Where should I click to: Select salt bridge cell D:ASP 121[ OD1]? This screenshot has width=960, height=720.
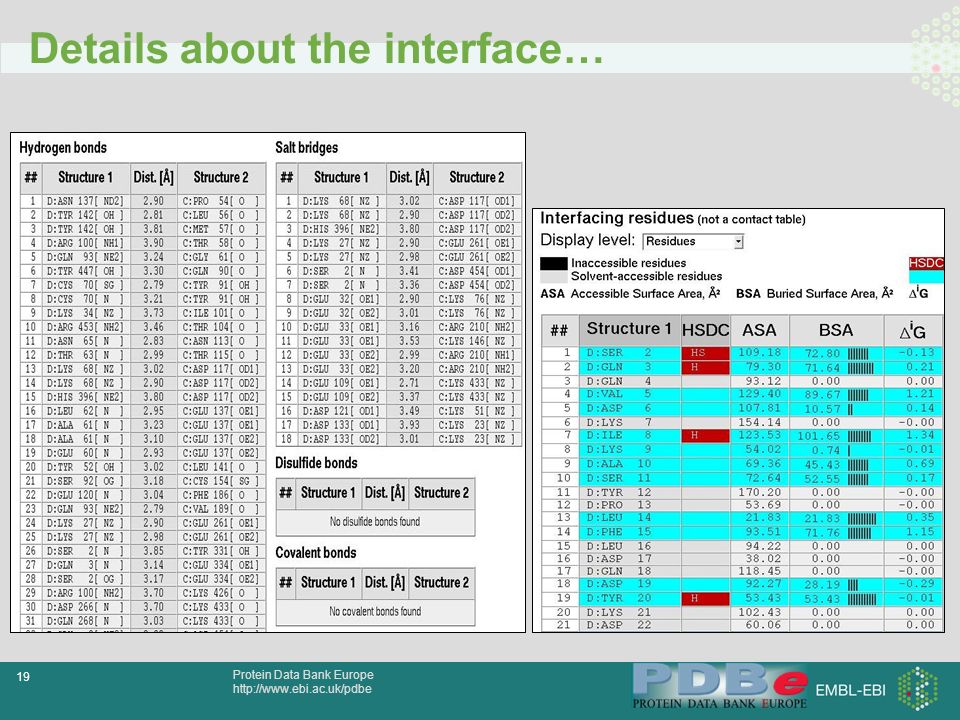(x=341, y=411)
